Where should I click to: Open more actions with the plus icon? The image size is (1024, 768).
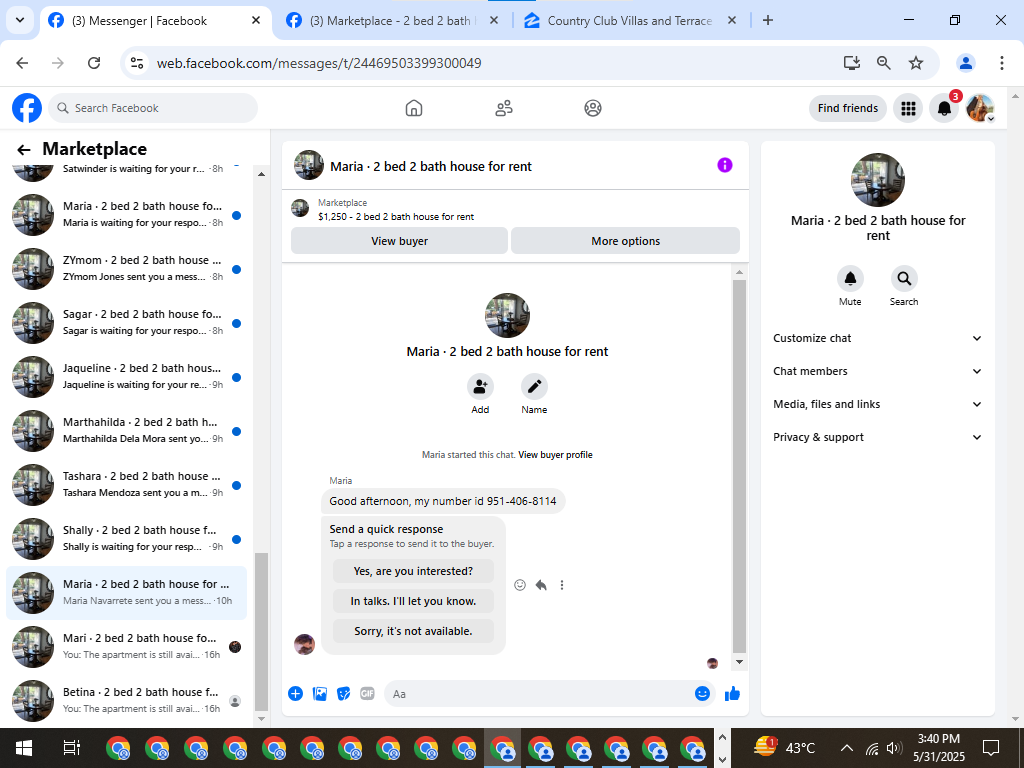click(x=295, y=694)
